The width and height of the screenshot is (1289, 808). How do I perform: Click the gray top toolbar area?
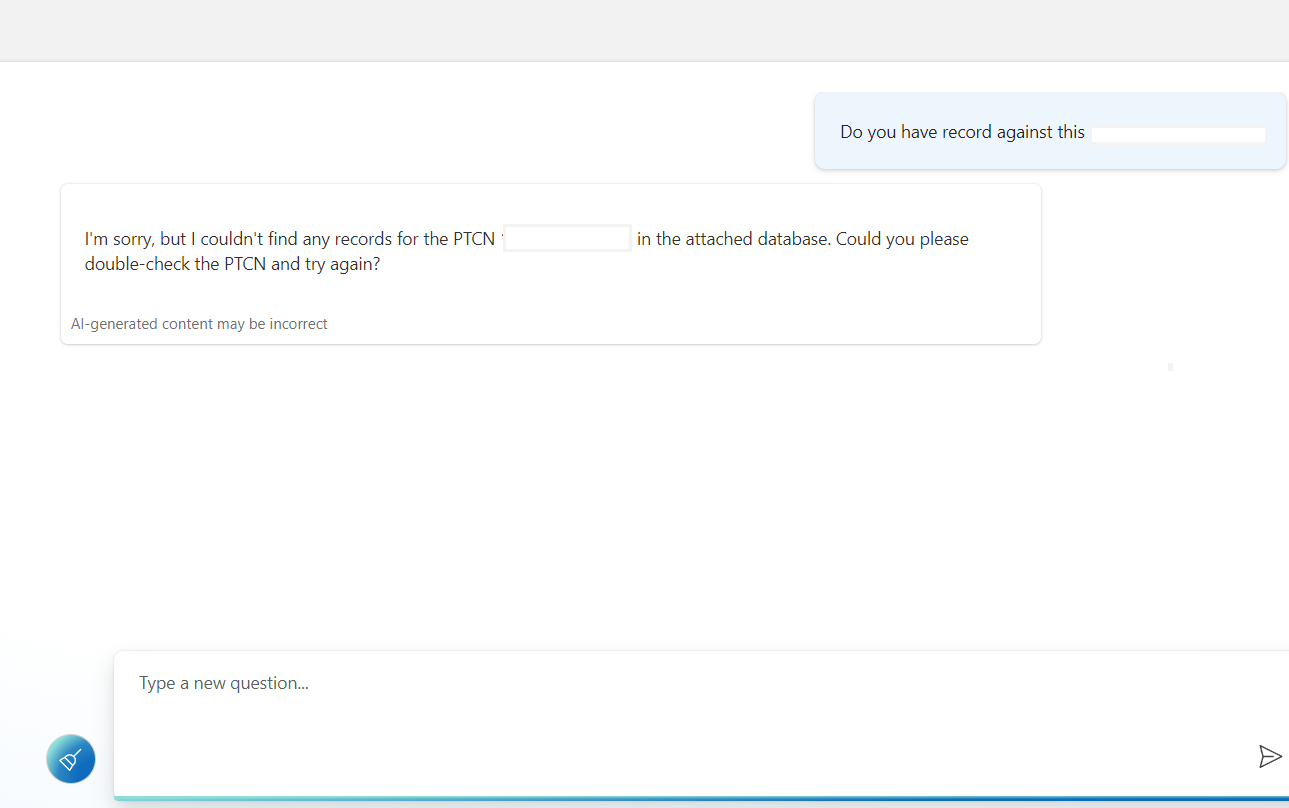[x=644, y=30]
